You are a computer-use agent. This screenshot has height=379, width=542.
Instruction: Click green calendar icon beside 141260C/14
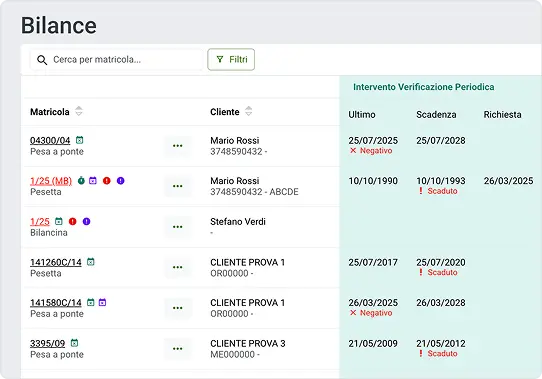point(91,262)
